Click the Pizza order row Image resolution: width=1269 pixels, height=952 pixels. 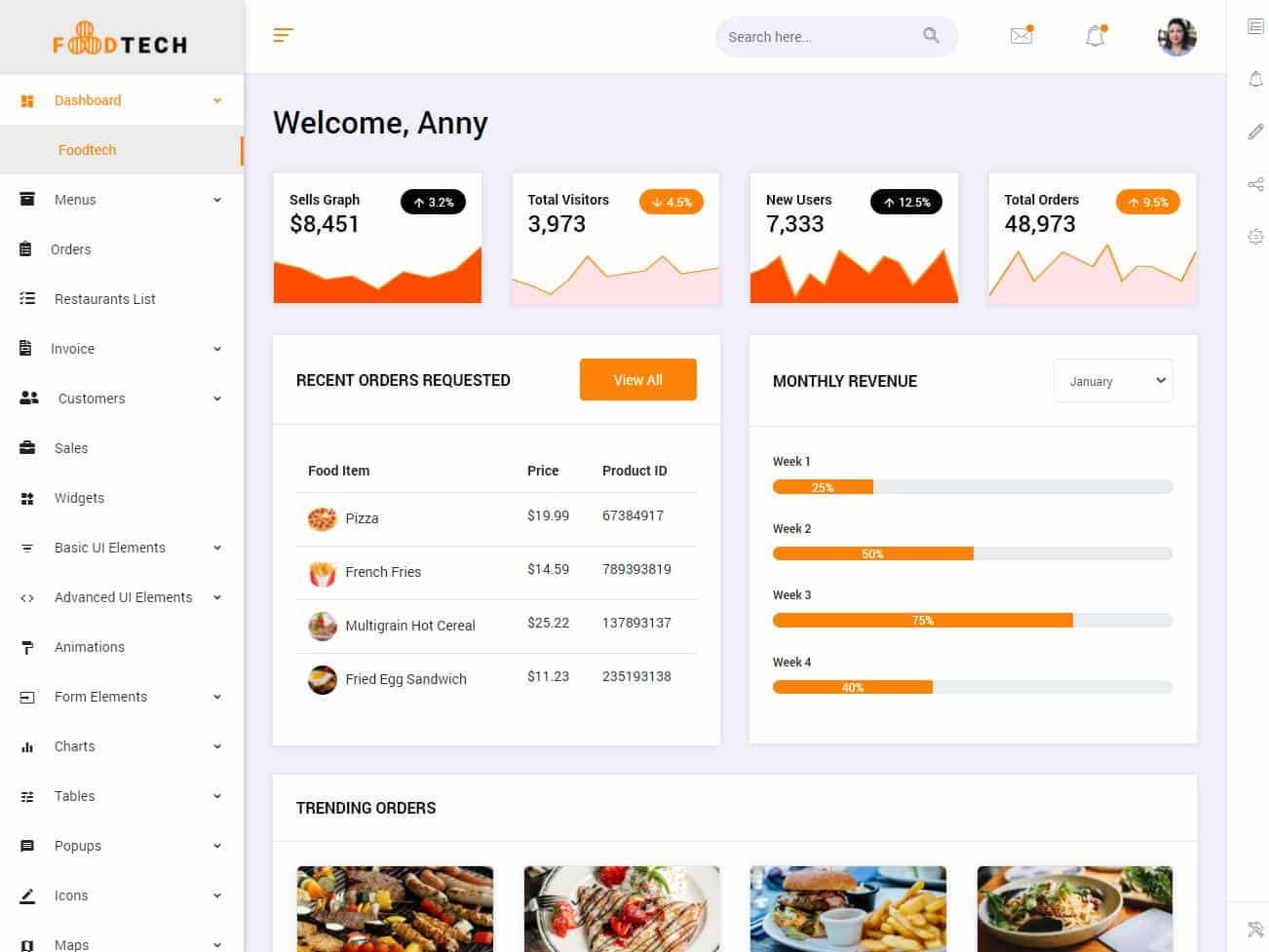coord(496,518)
